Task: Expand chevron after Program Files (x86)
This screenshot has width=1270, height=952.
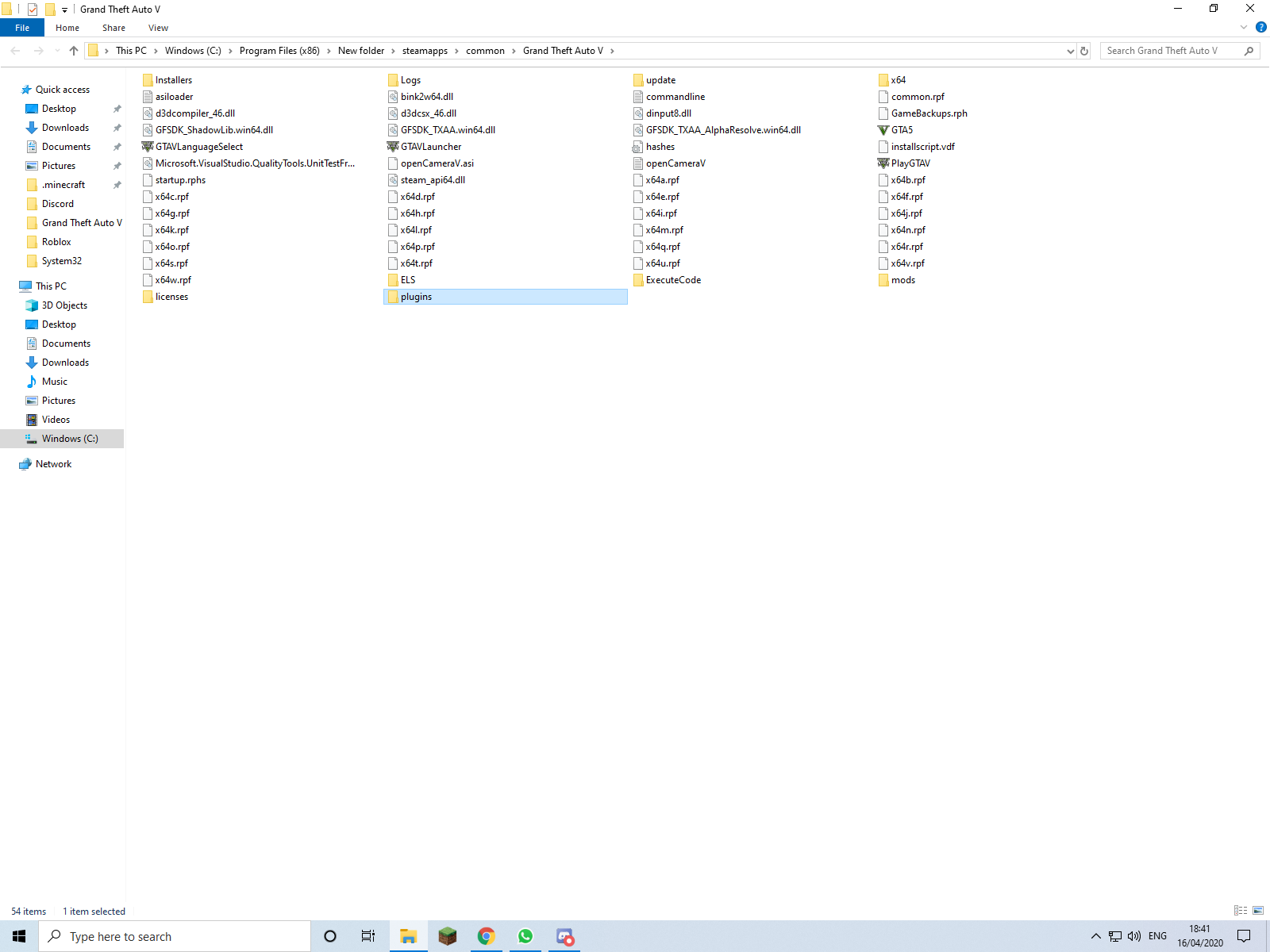Action: tap(329, 51)
